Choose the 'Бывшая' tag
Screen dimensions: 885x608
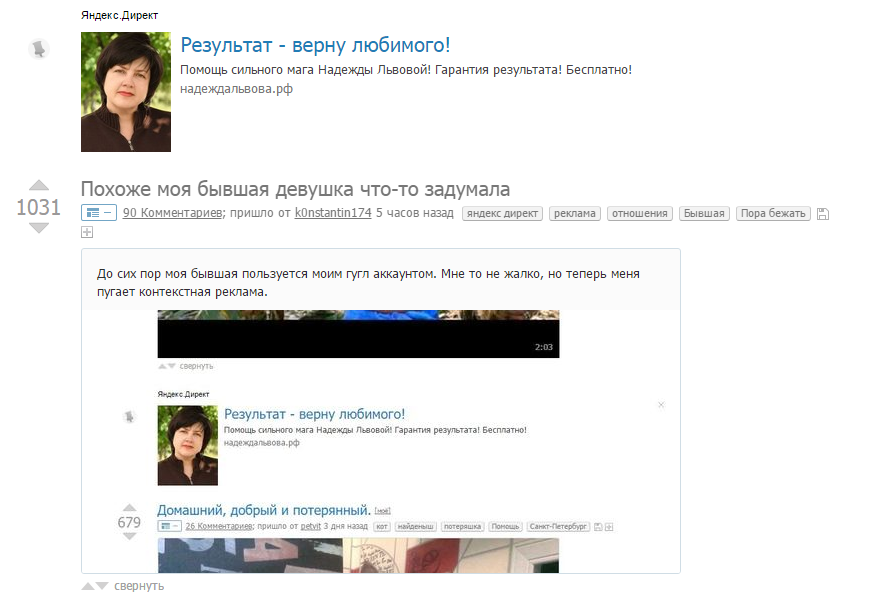coord(704,213)
